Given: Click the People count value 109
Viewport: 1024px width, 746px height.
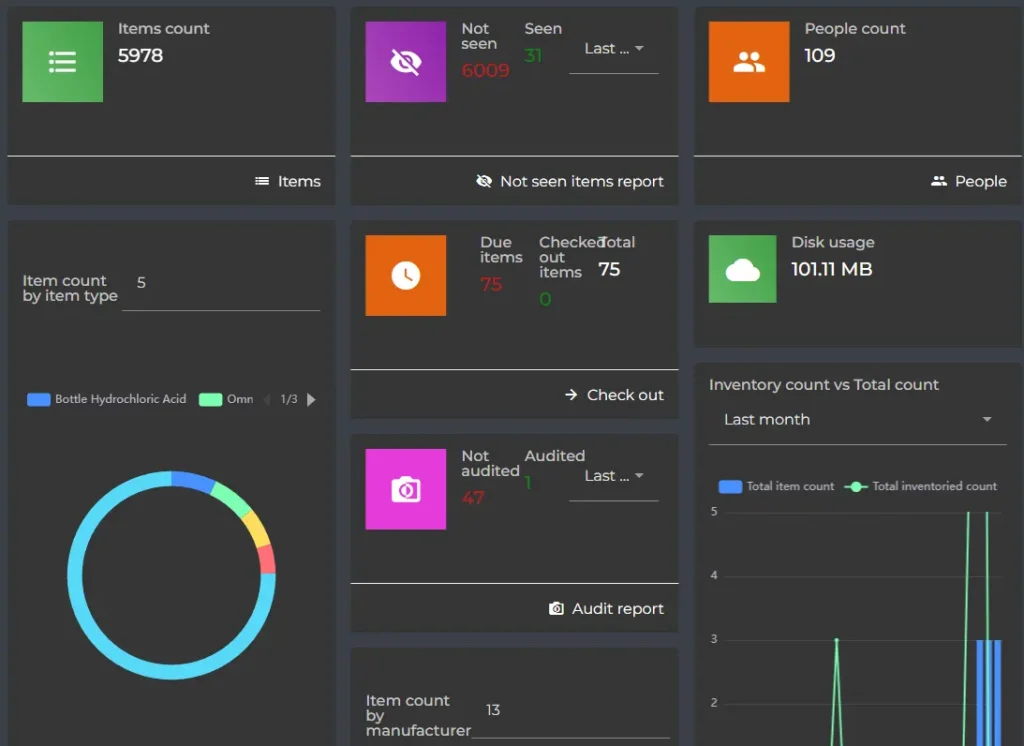Looking at the screenshot, I should [x=820, y=56].
